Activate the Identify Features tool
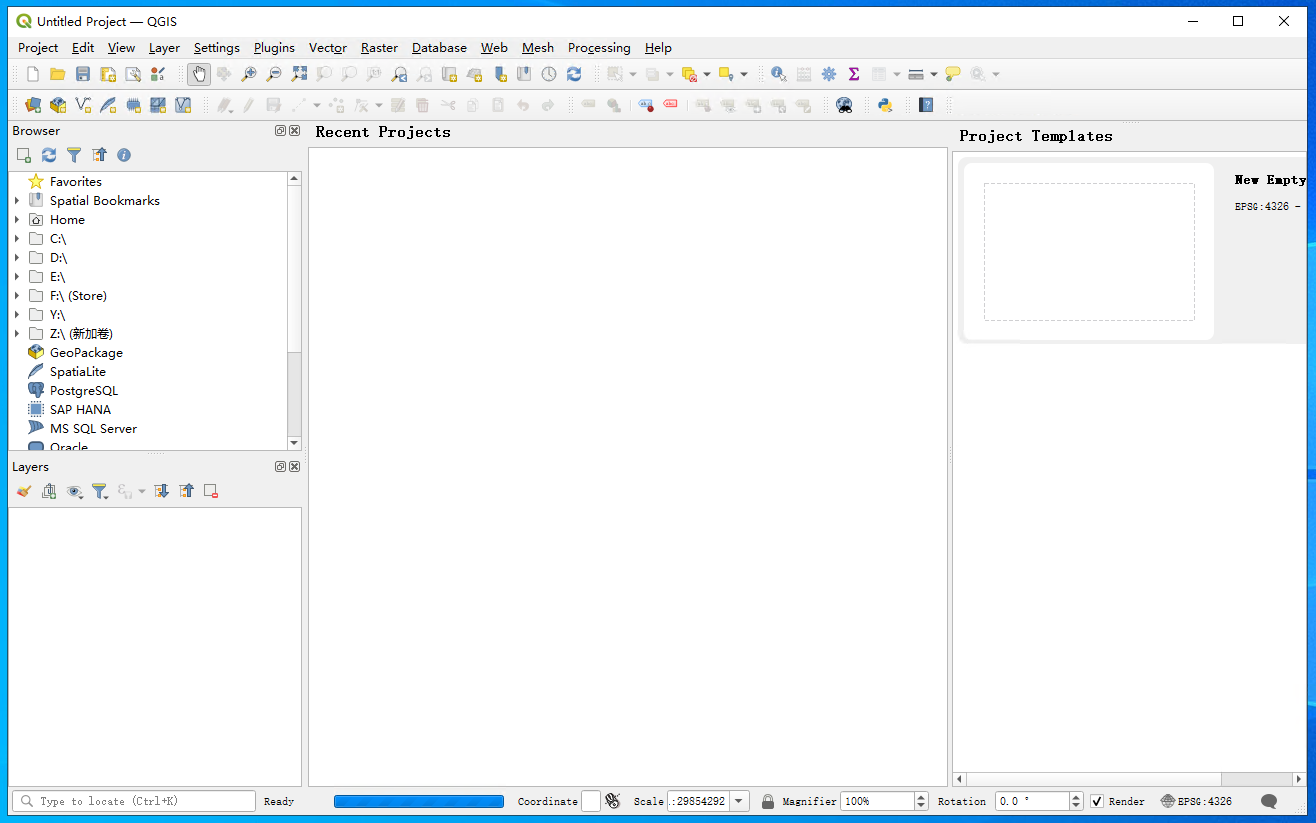The width and height of the screenshot is (1316, 823). click(x=779, y=74)
